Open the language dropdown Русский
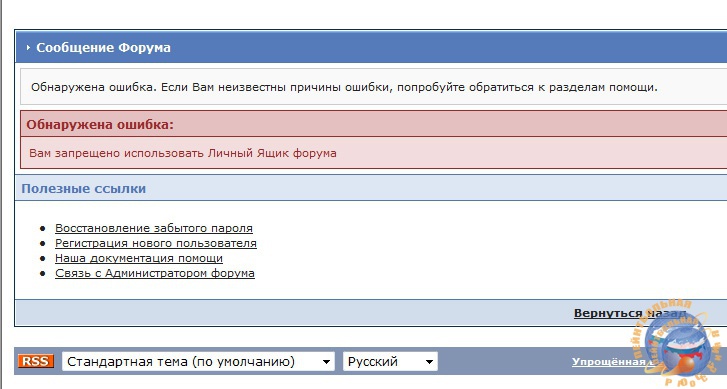 pos(390,361)
